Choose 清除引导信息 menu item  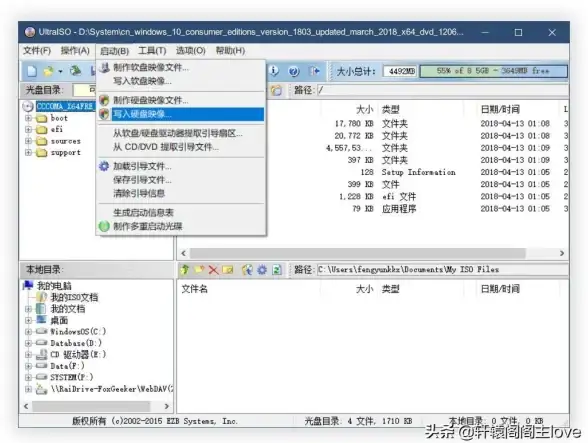[181, 193]
